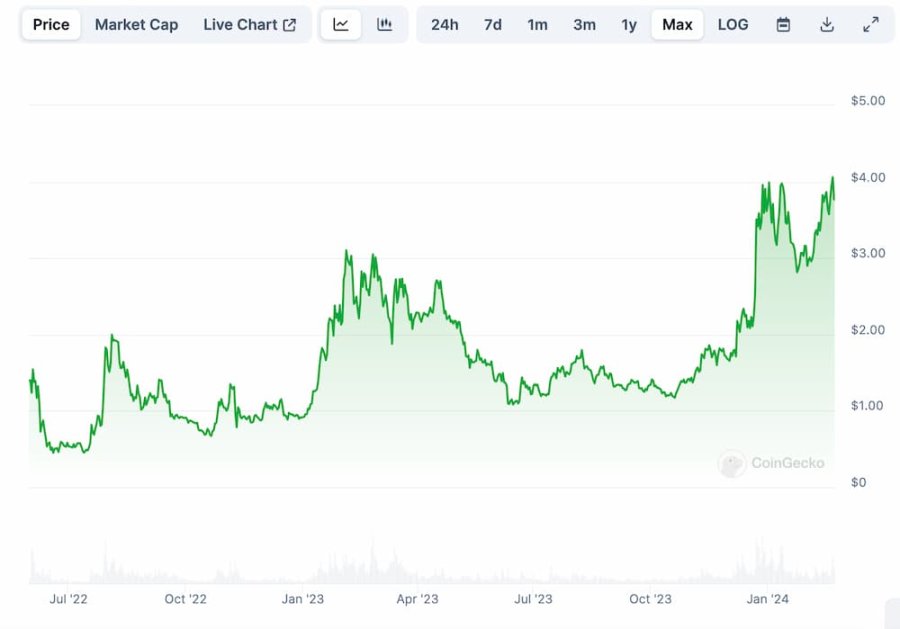
Task: Switch to the Market Cap tab
Action: pos(136,25)
